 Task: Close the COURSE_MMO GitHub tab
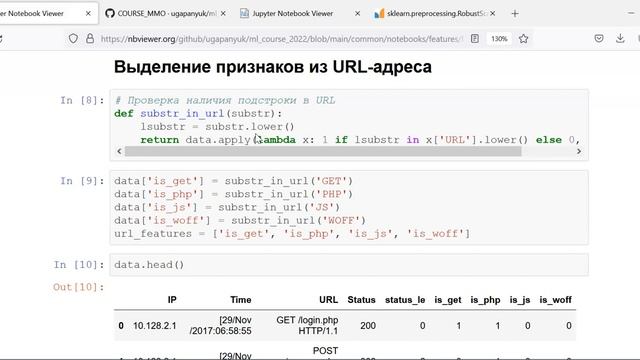(x=223, y=13)
